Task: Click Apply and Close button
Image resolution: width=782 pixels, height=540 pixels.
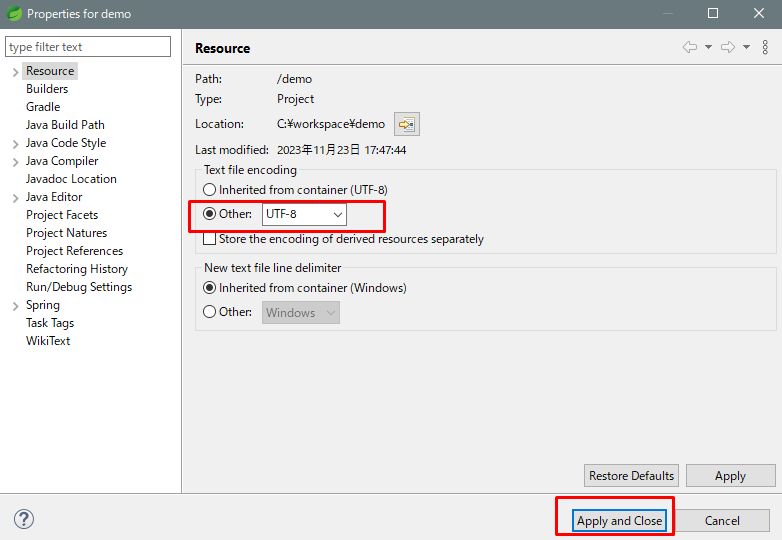Action: tap(619, 521)
